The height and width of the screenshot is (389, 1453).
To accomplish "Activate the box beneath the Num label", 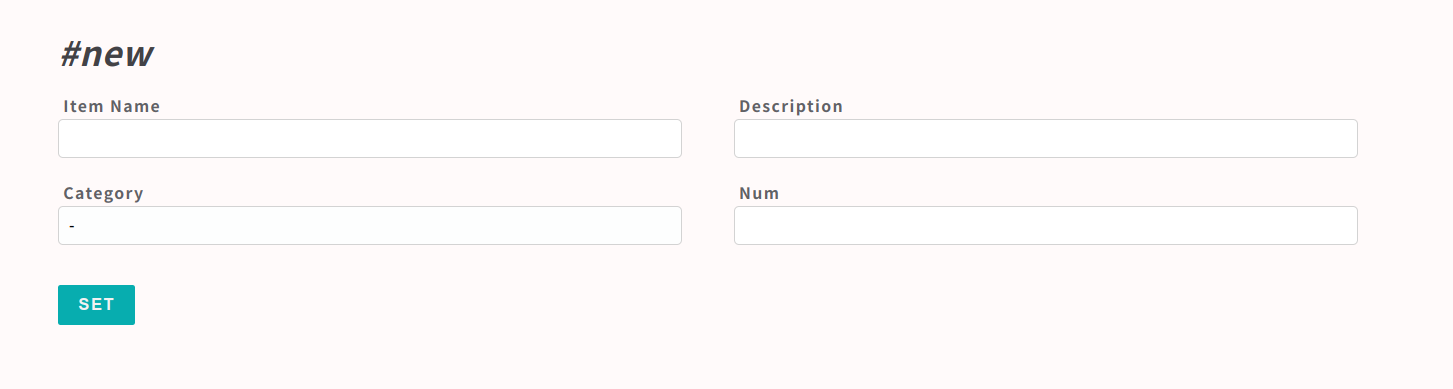I will tap(1046, 226).
